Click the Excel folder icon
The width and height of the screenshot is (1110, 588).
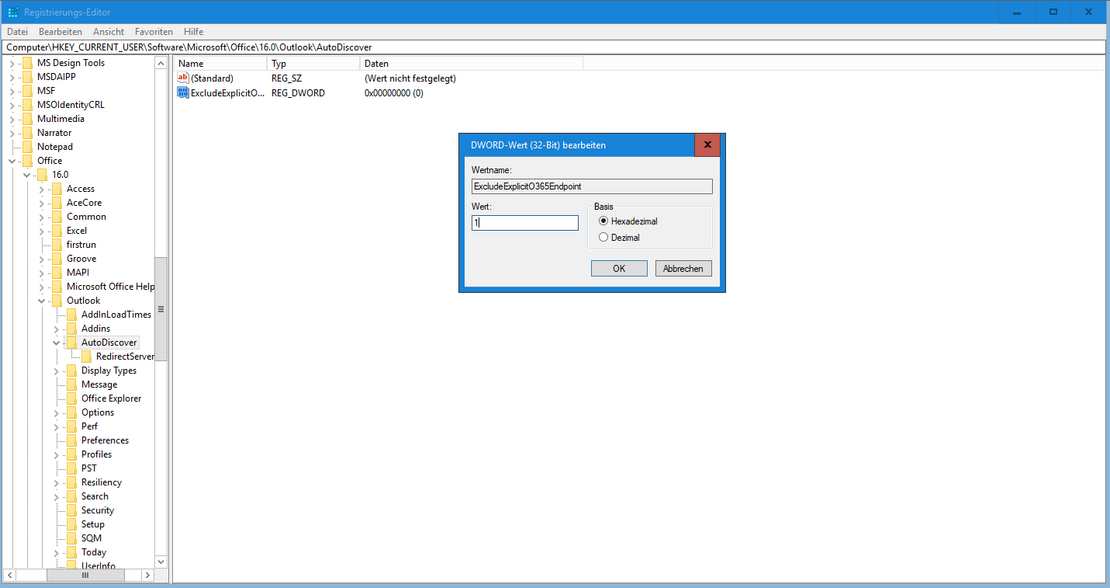pos(57,231)
